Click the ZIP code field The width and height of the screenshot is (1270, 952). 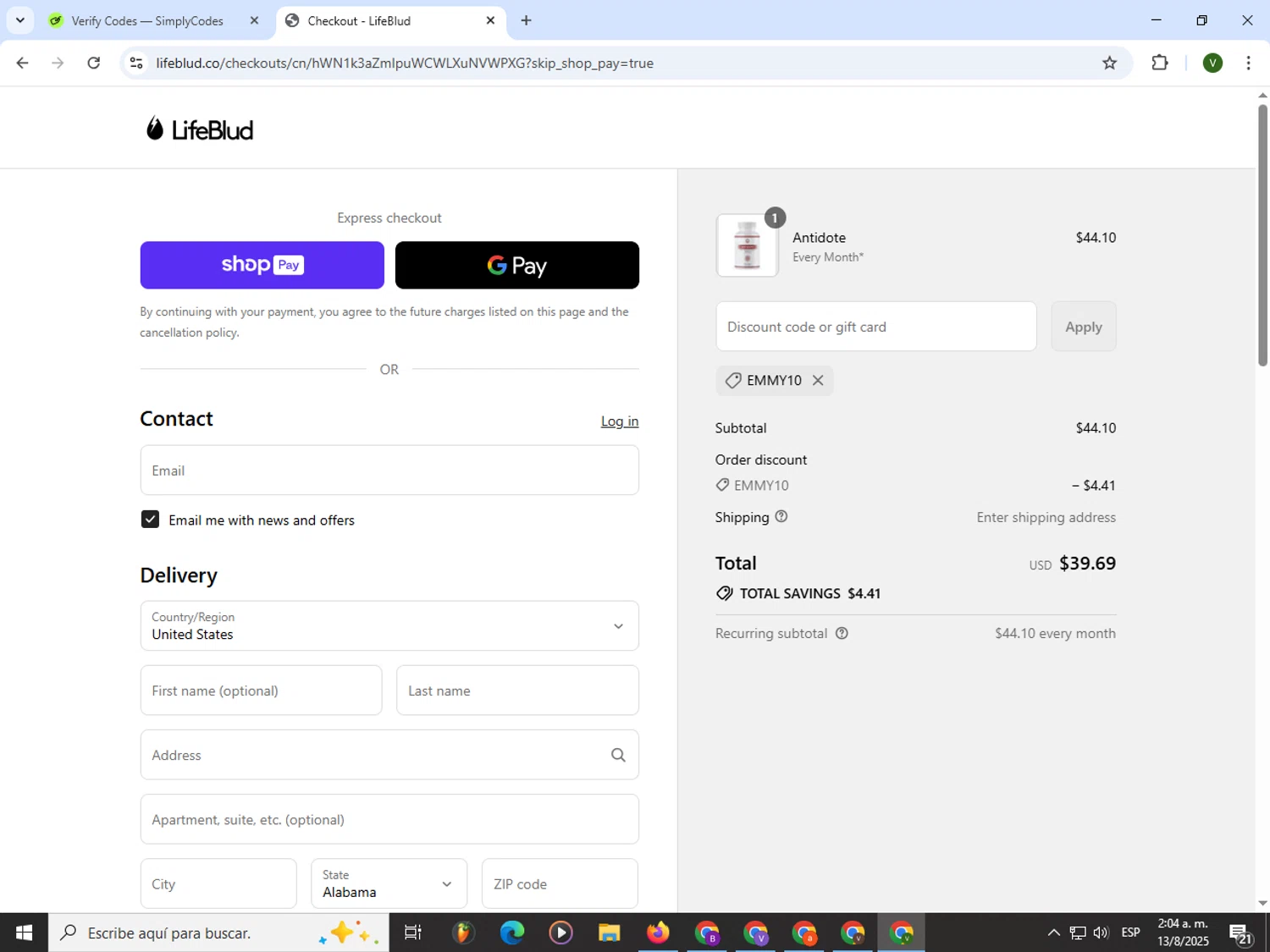click(x=560, y=883)
